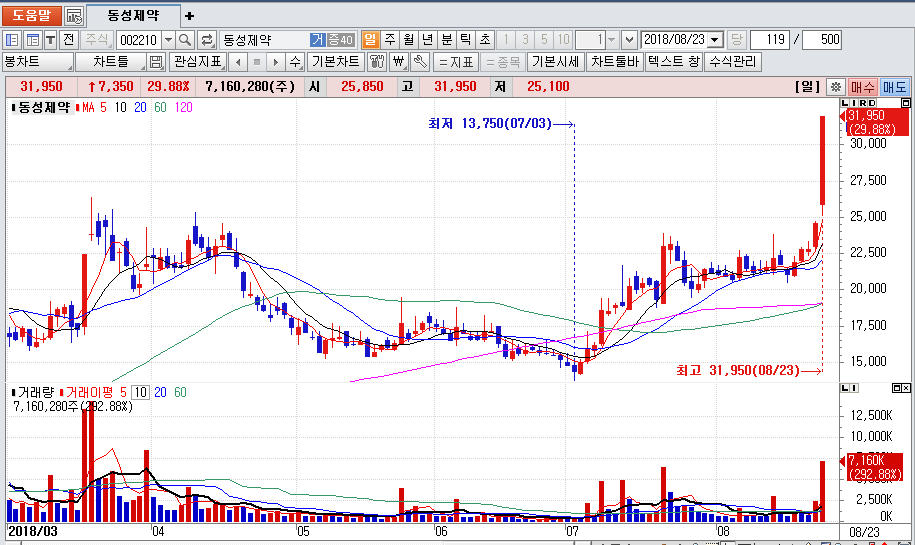This screenshot has height=545, width=915.
Task: Select the 일 daily period toggle
Action: tap(369, 40)
